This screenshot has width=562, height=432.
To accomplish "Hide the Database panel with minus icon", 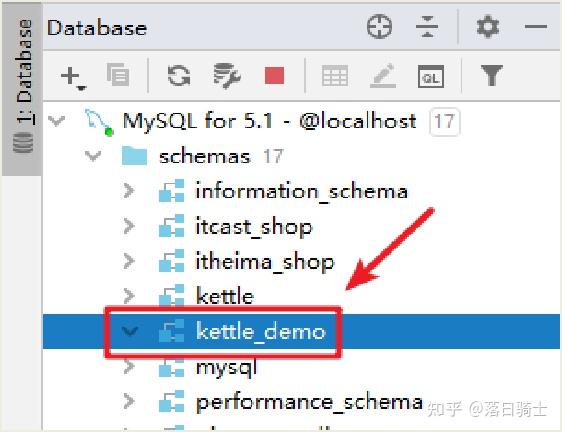I will click(535, 27).
